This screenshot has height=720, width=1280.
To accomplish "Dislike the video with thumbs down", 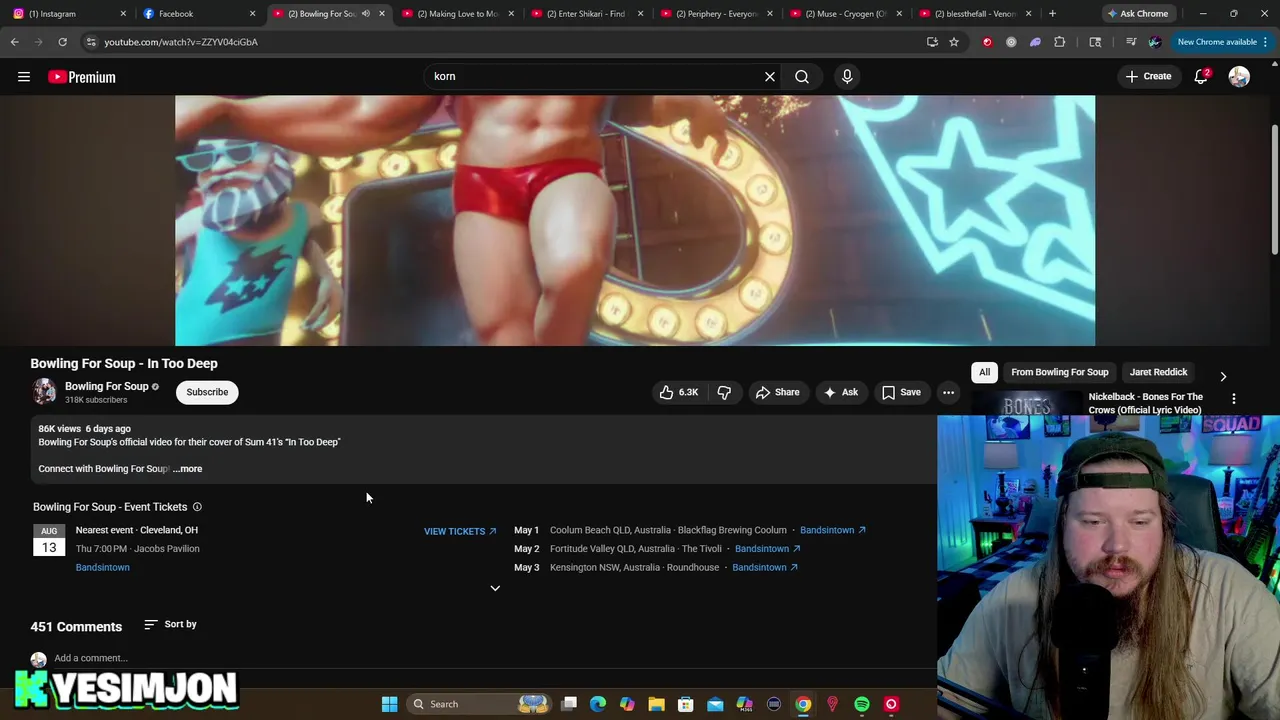I will 724,392.
